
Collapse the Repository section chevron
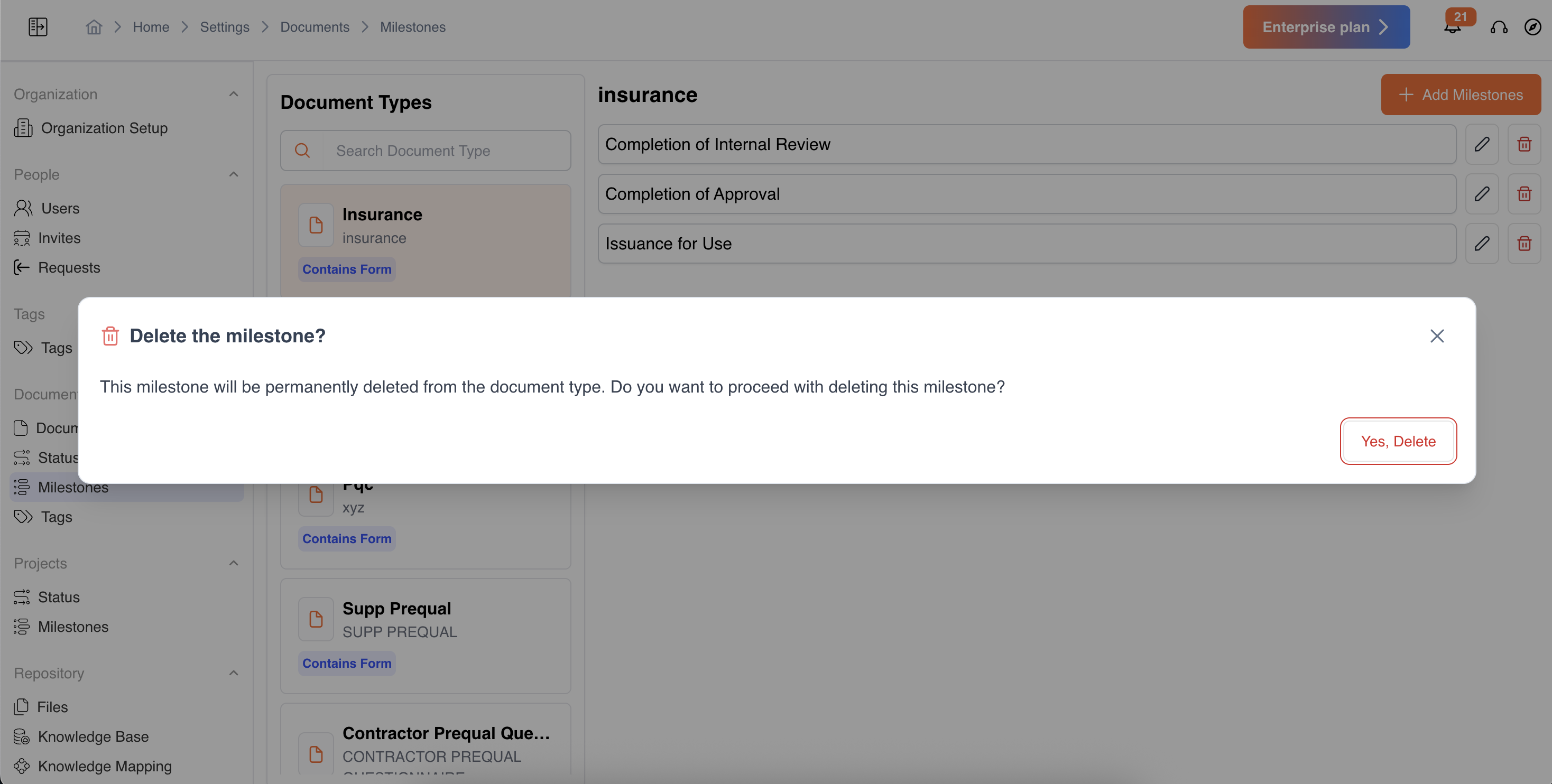click(x=234, y=673)
